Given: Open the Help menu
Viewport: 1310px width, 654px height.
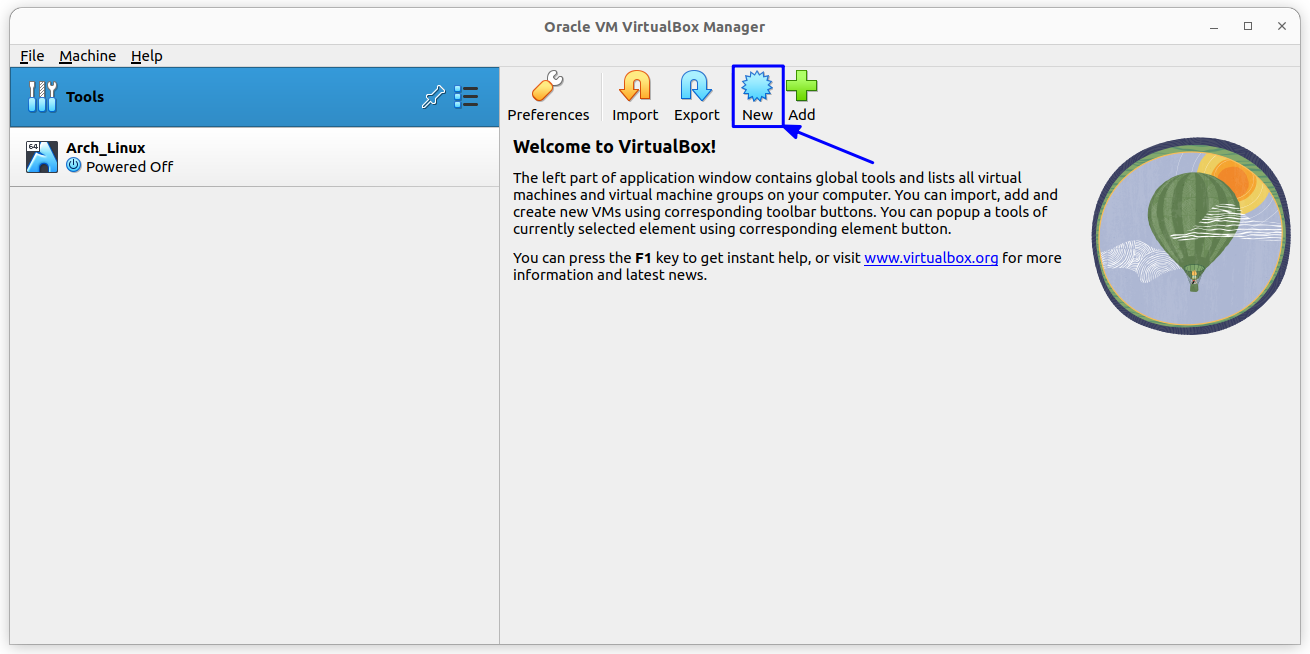Looking at the screenshot, I should point(146,55).
